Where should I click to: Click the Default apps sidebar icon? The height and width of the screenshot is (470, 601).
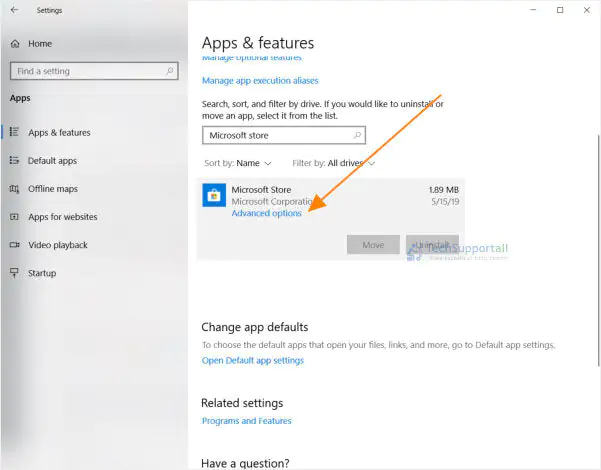click(14, 160)
